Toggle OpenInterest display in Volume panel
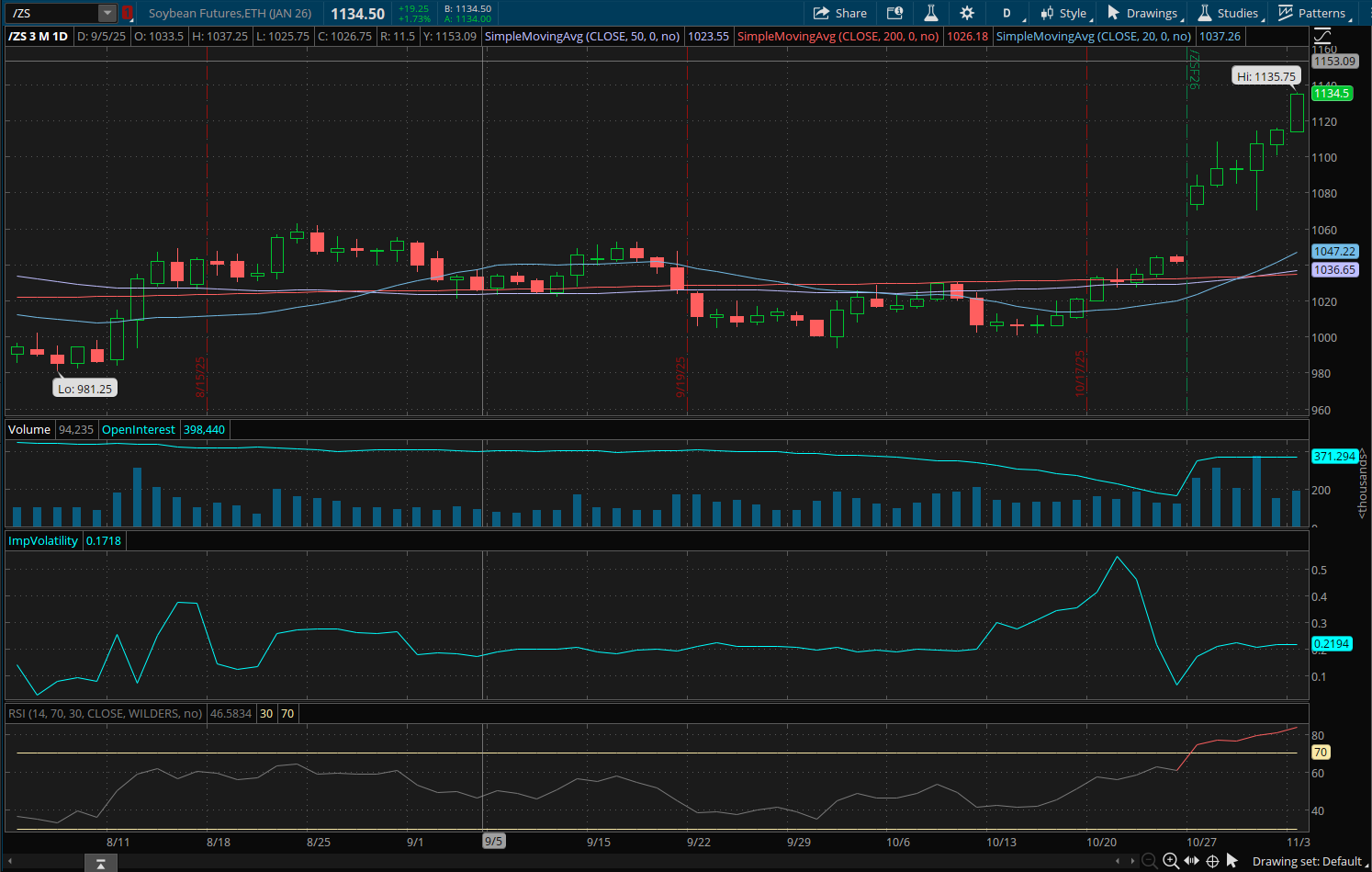Viewport: 1372px width, 872px height. [138, 429]
